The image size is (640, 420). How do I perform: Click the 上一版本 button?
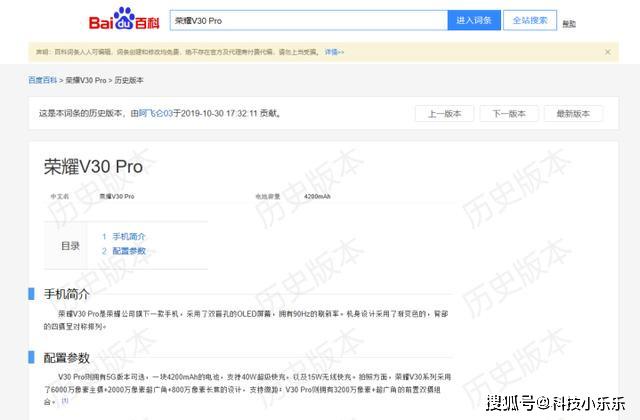tap(444, 113)
